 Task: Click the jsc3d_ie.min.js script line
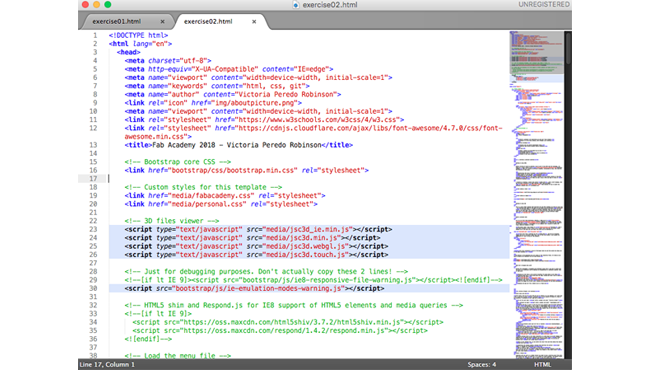258,229
